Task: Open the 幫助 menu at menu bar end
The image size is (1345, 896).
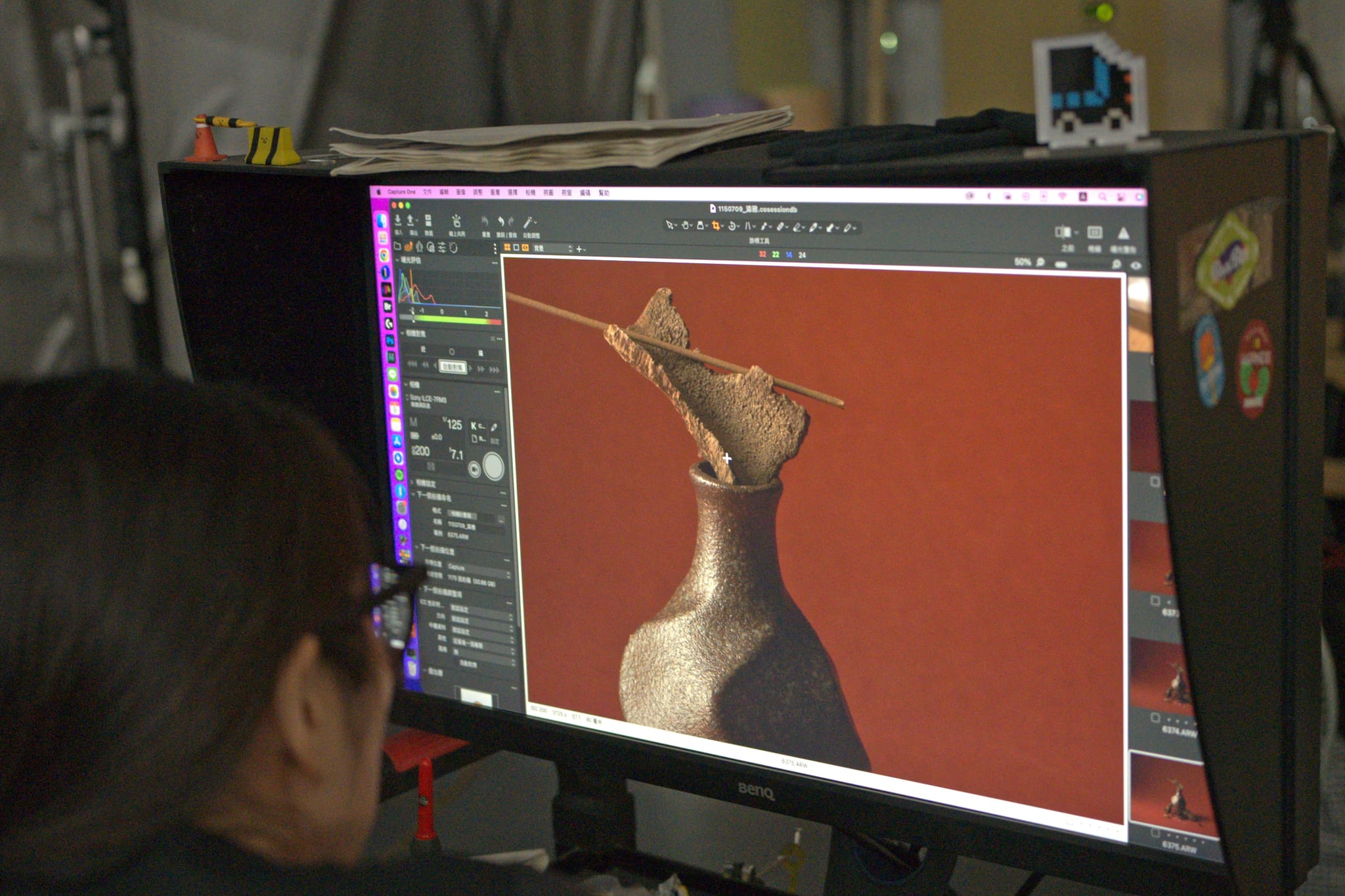Action: (604, 193)
